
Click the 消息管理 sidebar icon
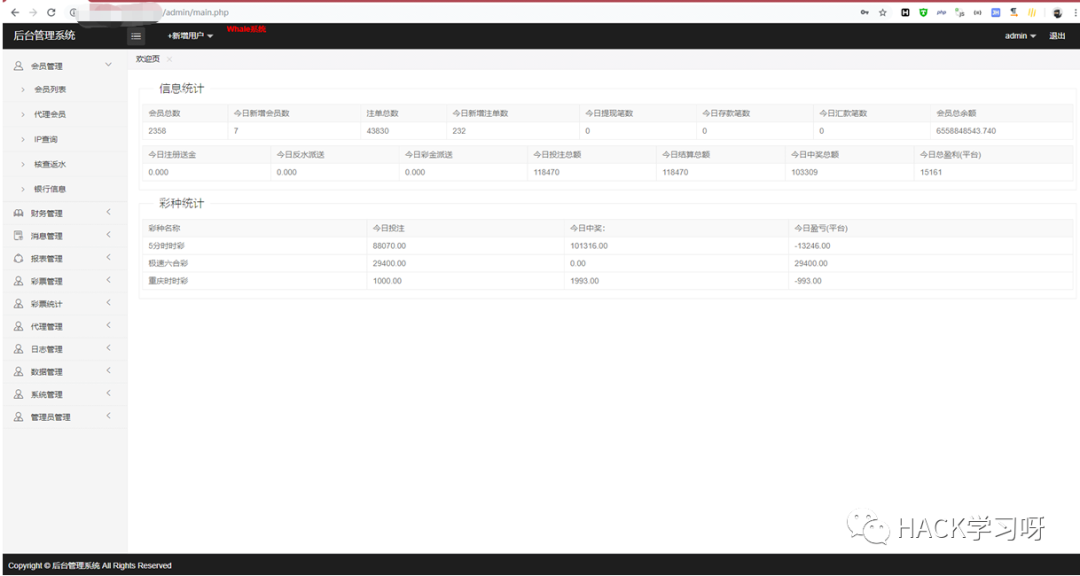click(19, 236)
